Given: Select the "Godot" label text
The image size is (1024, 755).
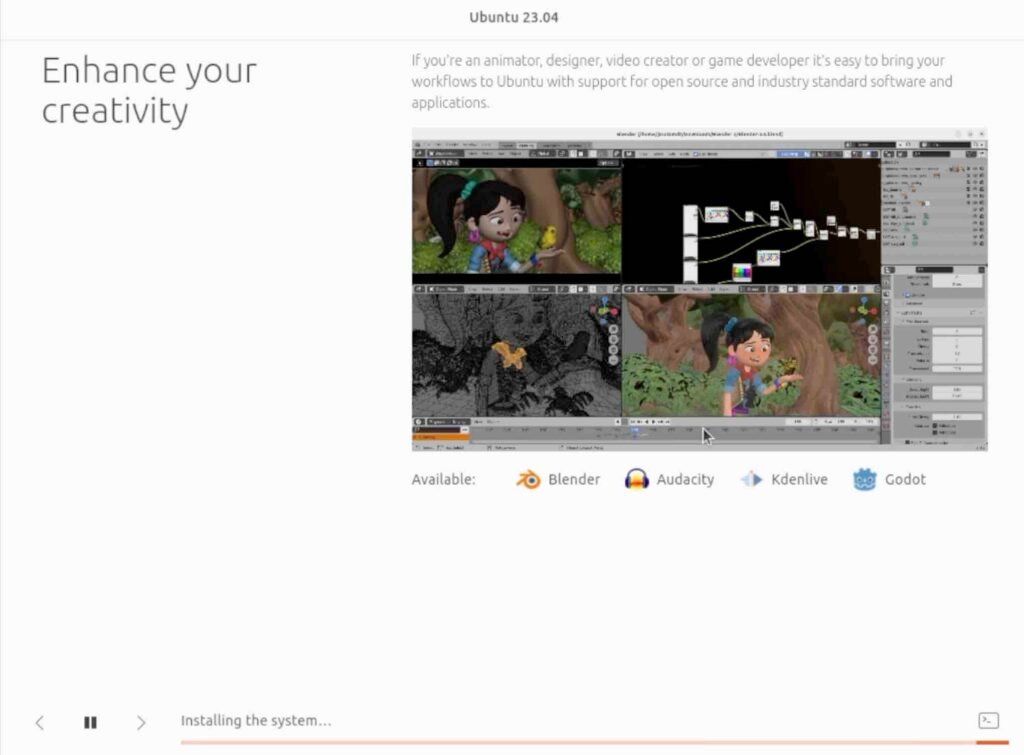Looking at the screenshot, I should click(905, 479).
